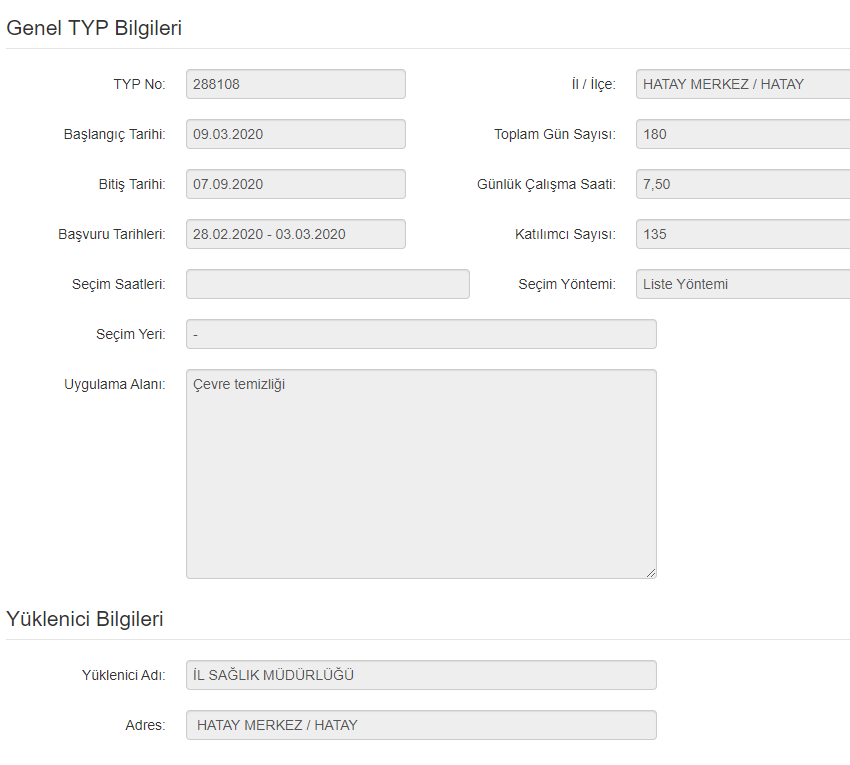Click the İl / İlçe field
This screenshot has width=850, height=765.
[742, 84]
